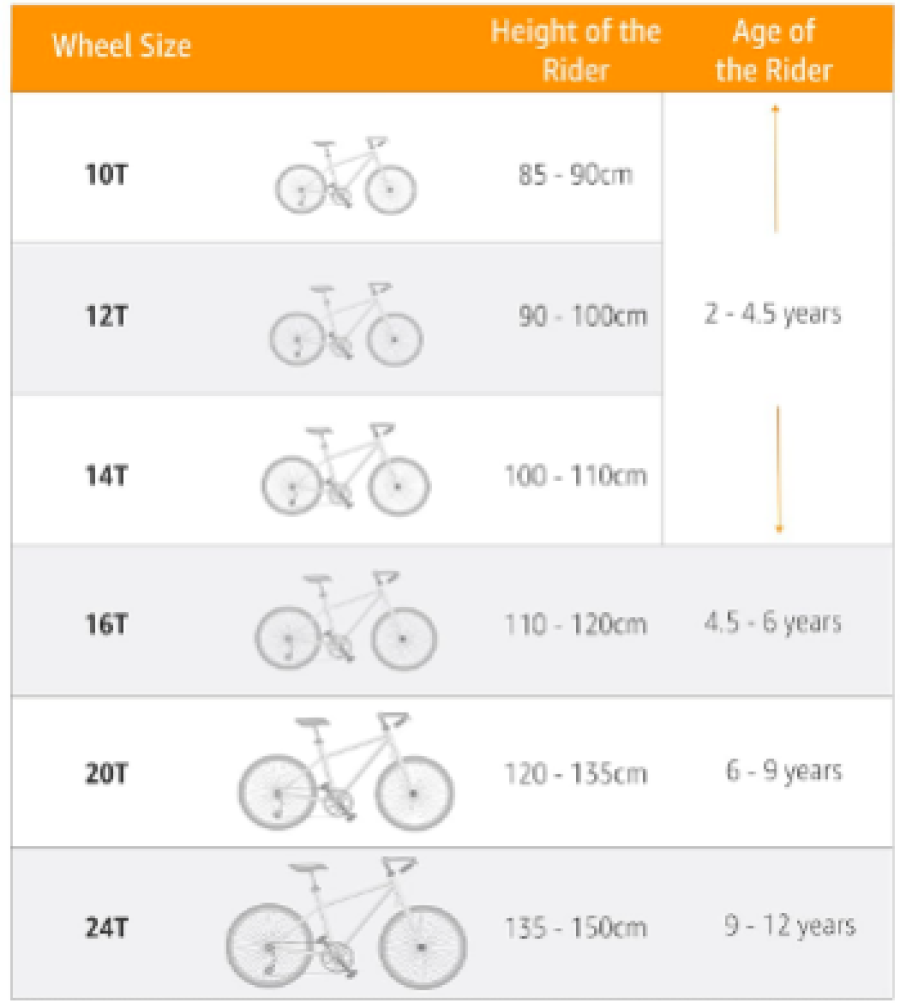Click the 9 - 12 years age text
The image size is (900, 1003).
point(790,925)
